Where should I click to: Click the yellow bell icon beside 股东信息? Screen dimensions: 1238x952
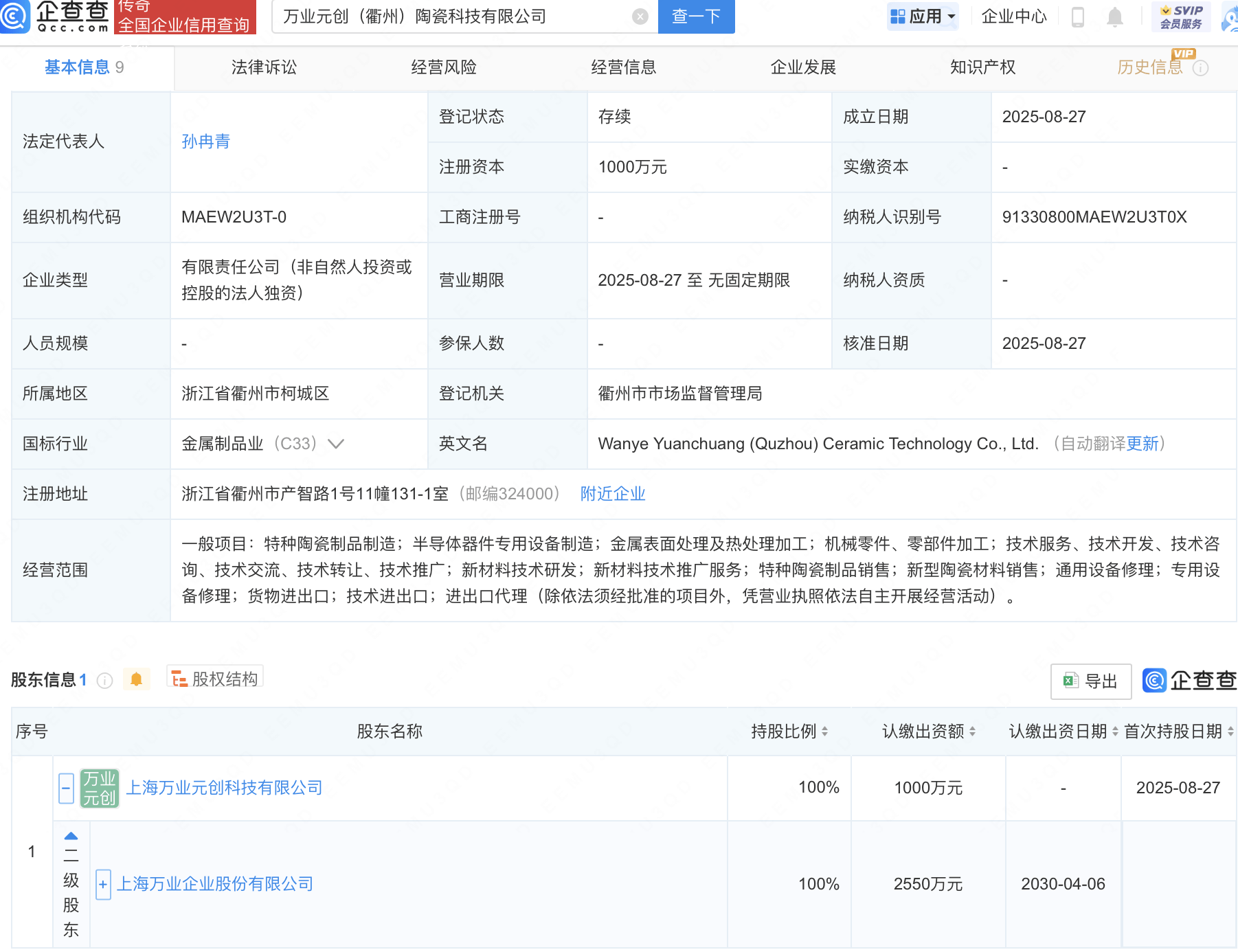pyautogui.click(x=136, y=678)
